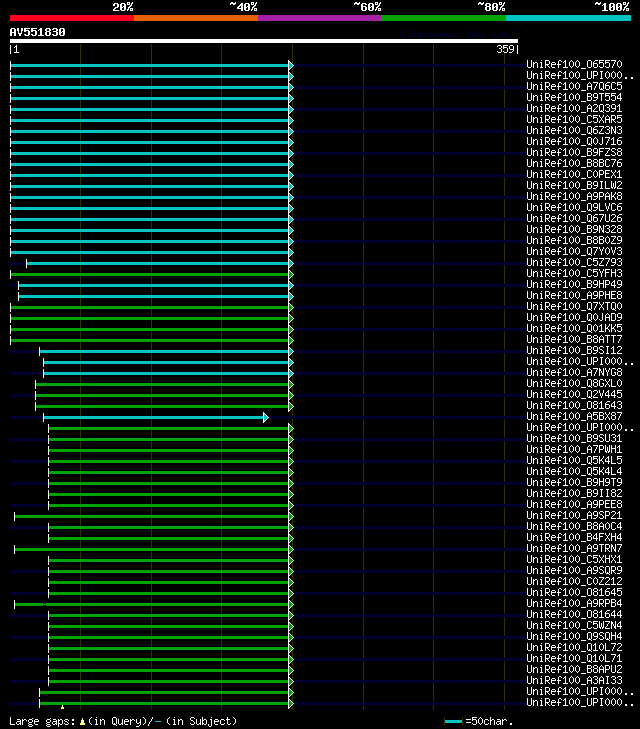The image size is (640, 729).
Task: Select the UniRef100_B9SU31 label
Action: [x=574, y=438]
